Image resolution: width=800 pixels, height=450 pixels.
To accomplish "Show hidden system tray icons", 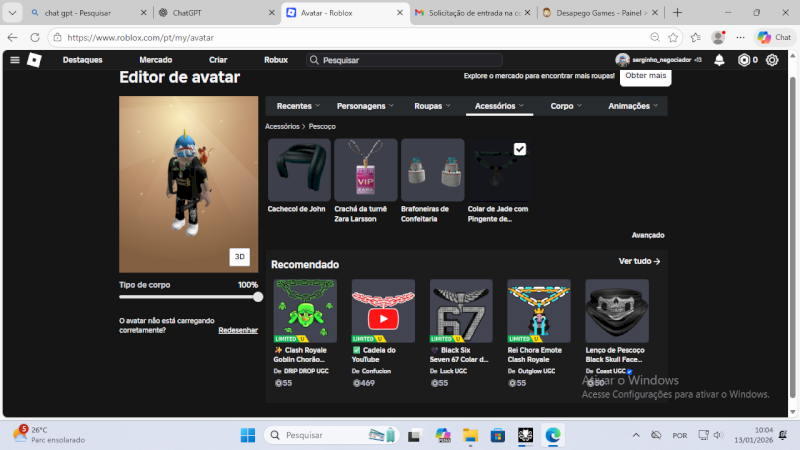I will point(636,435).
